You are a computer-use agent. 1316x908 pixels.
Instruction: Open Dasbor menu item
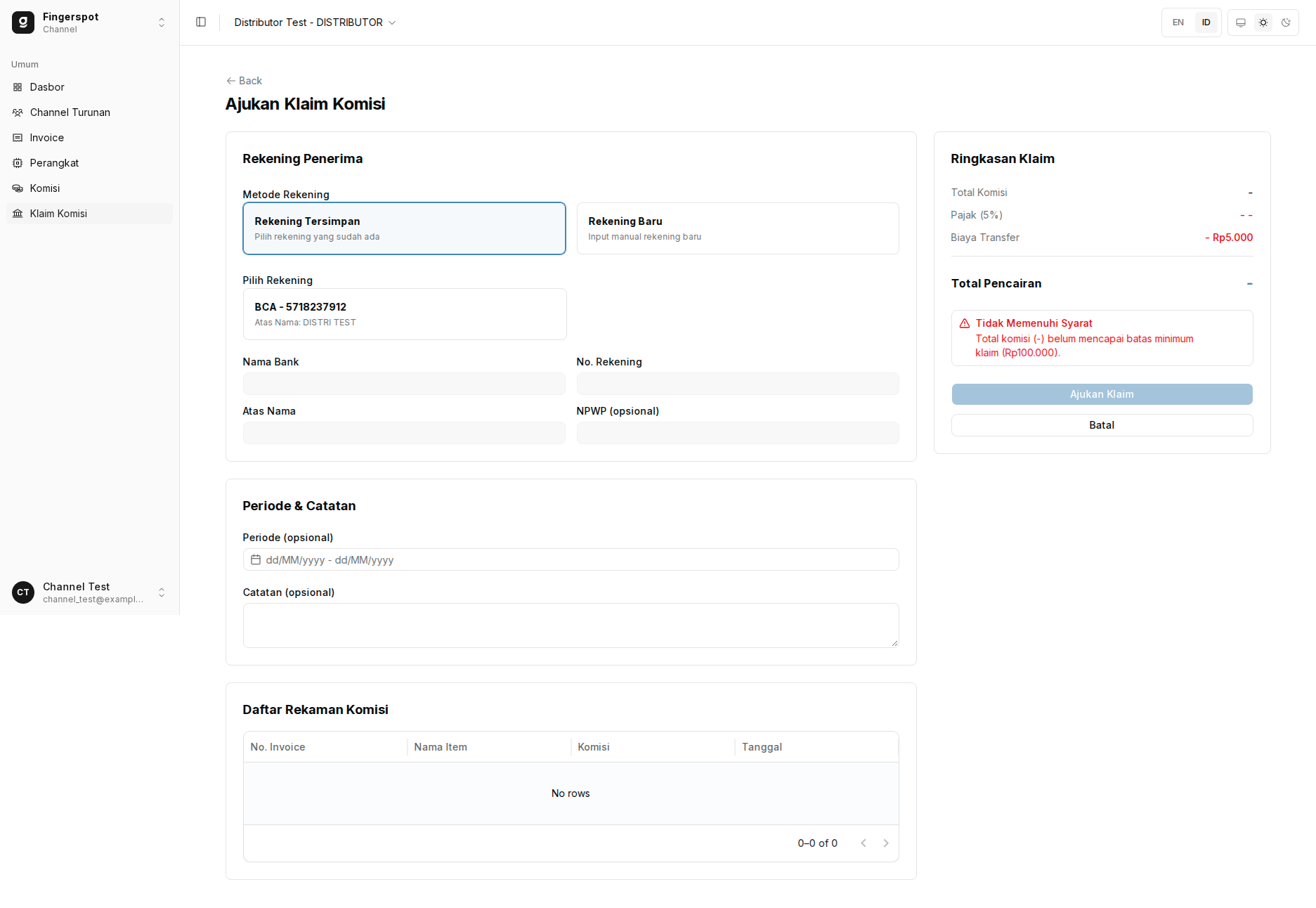[90, 87]
